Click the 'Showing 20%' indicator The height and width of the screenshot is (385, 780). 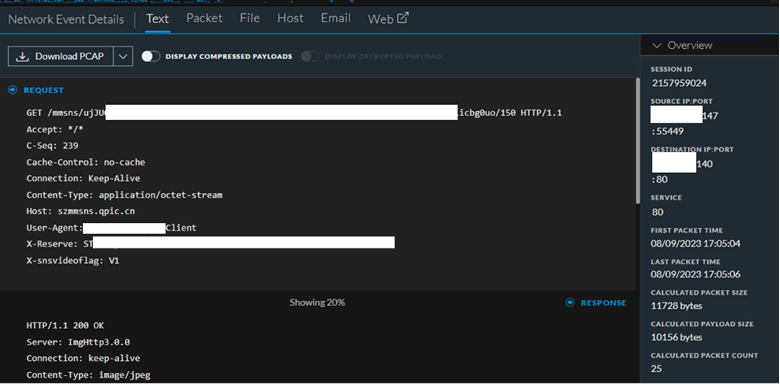[317, 302]
